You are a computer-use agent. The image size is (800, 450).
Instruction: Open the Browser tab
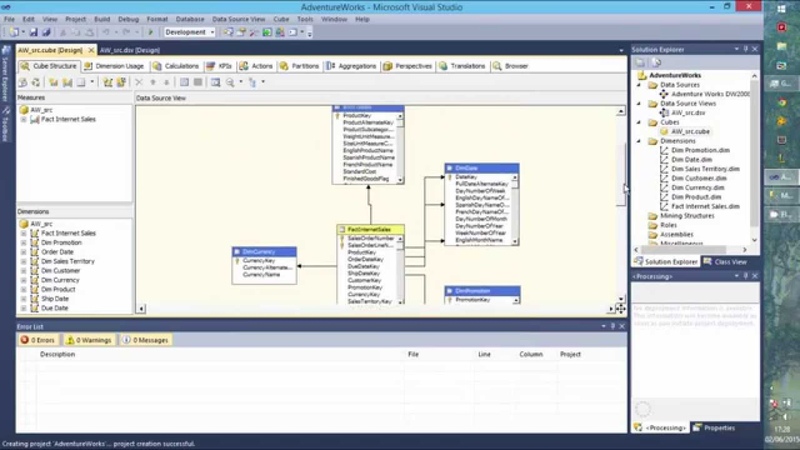[x=511, y=66]
